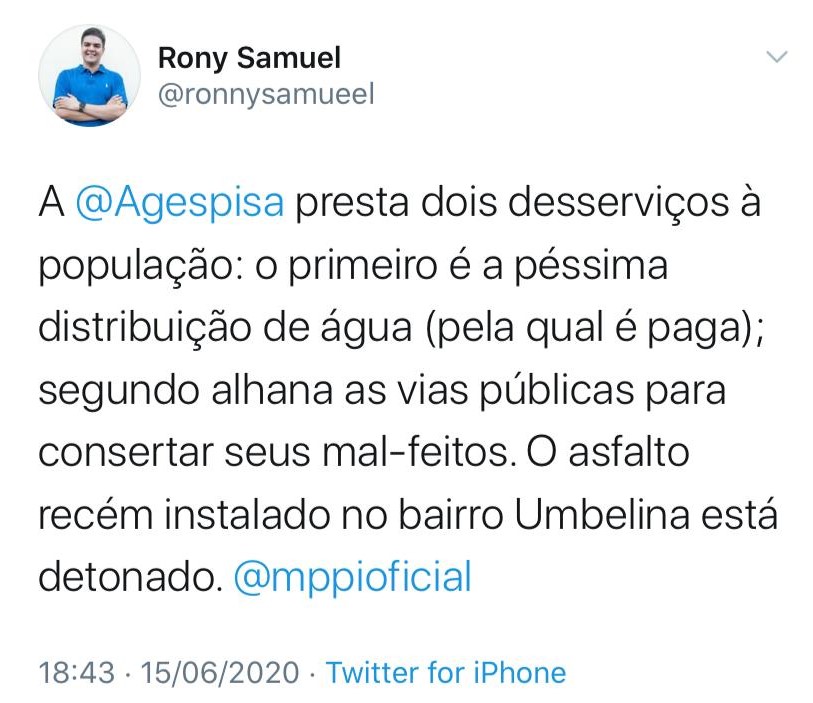The height and width of the screenshot is (703, 813).
Task: Click the 18:43 timestamp
Action: 76,672
